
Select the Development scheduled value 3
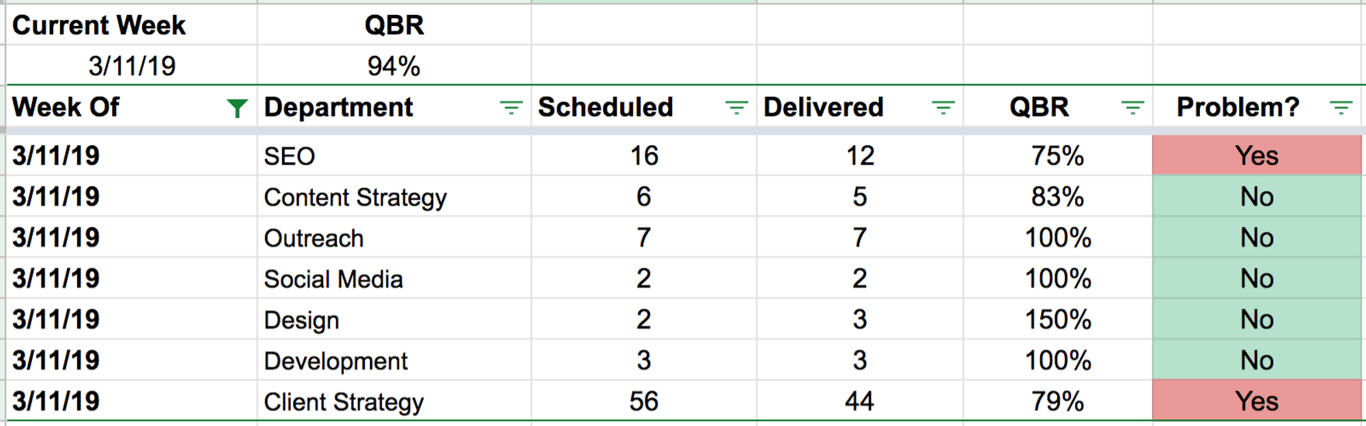click(643, 360)
